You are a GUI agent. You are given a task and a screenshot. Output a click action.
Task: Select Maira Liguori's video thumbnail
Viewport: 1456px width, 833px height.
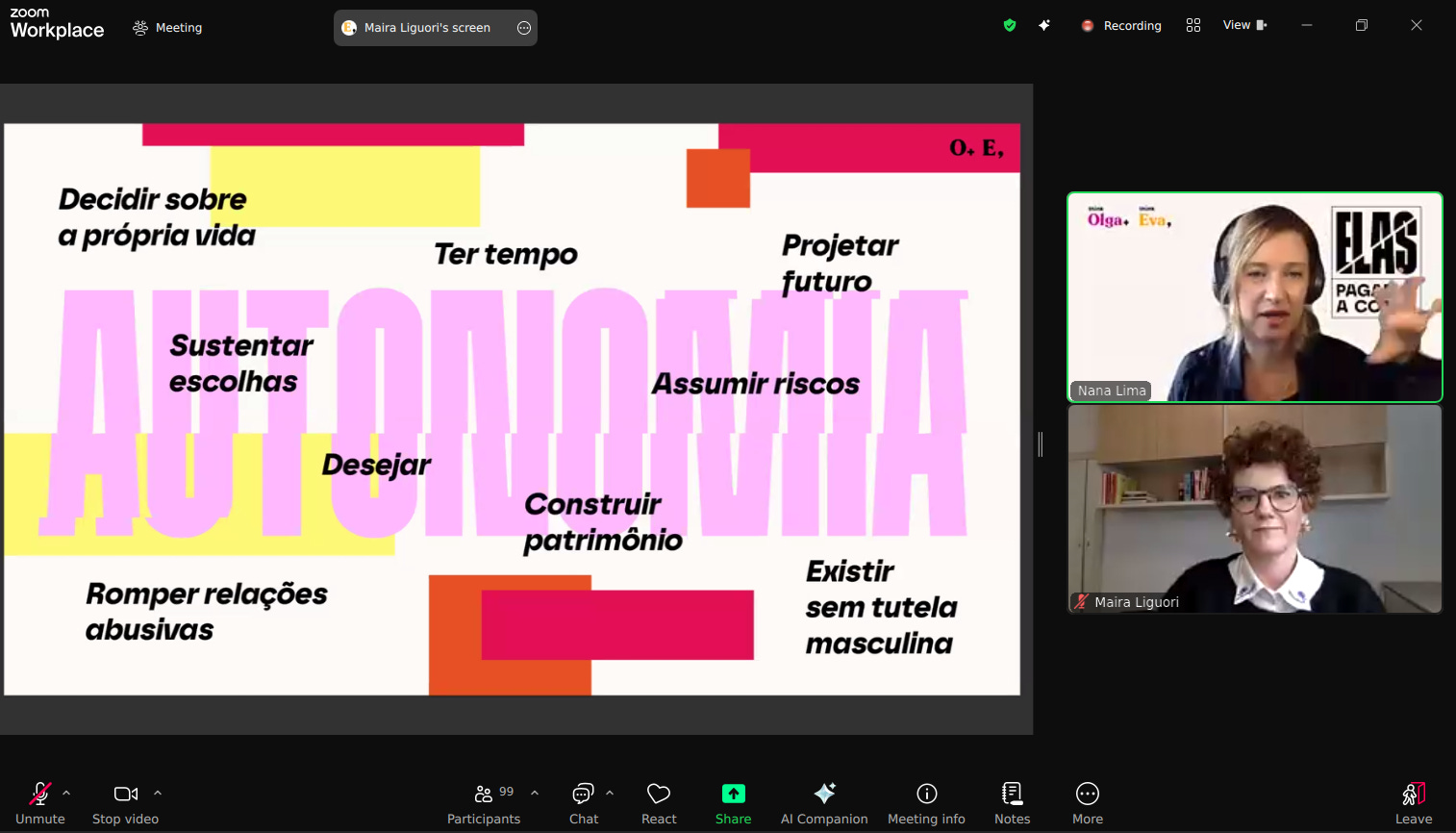click(x=1255, y=509)
